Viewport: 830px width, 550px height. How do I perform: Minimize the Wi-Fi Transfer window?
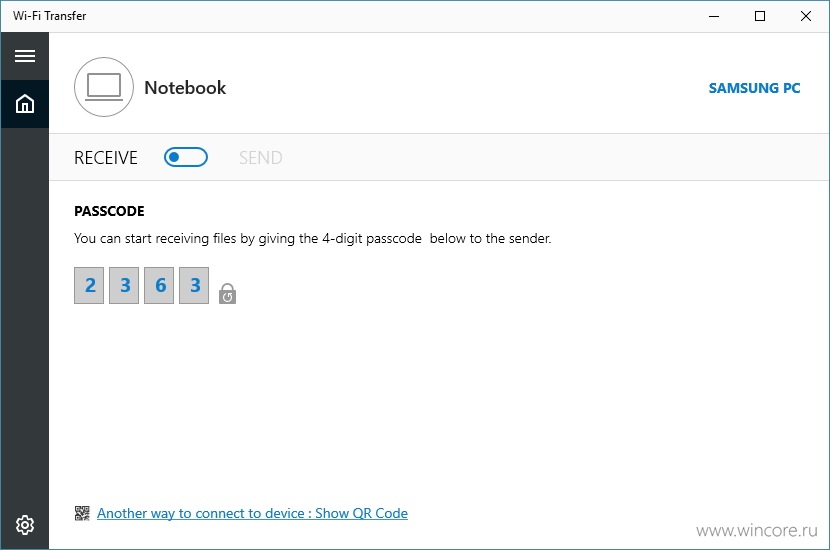pos(714,16)
